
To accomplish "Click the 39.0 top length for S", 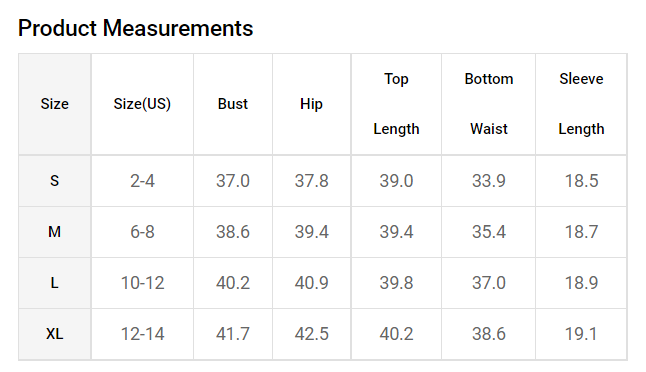I will tap(396, 181).
